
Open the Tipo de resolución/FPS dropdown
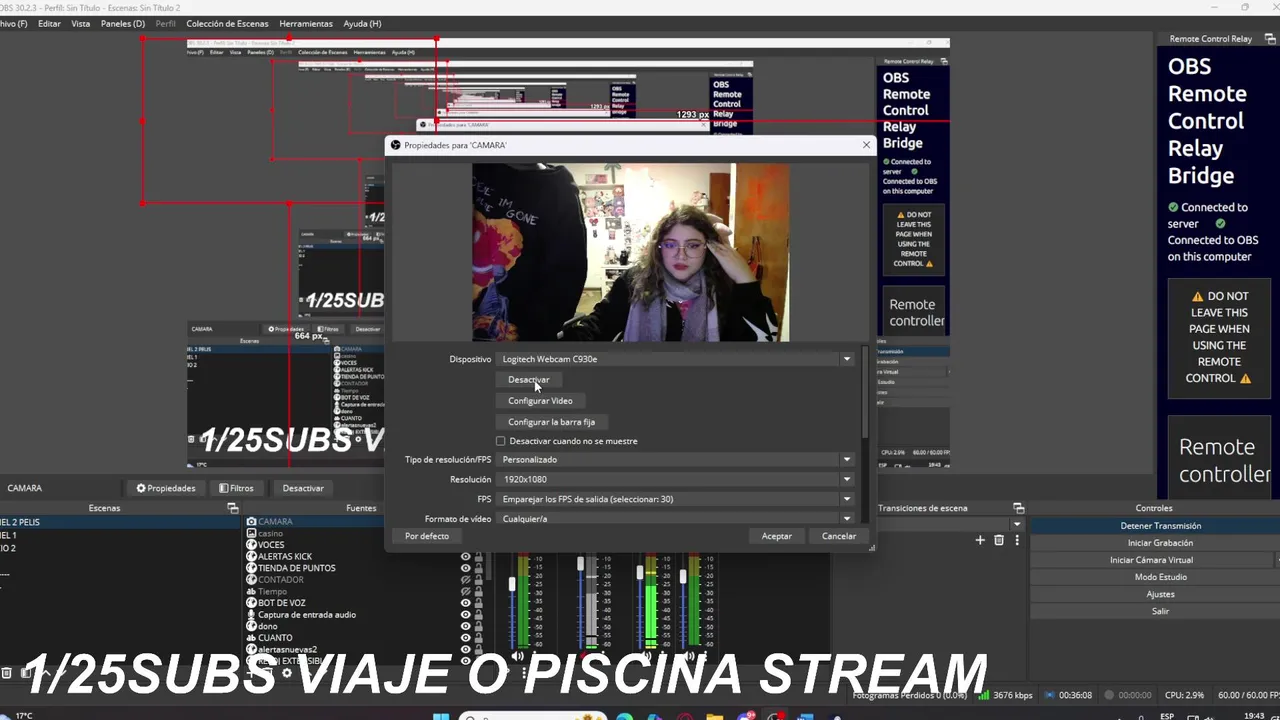[676, 459]
